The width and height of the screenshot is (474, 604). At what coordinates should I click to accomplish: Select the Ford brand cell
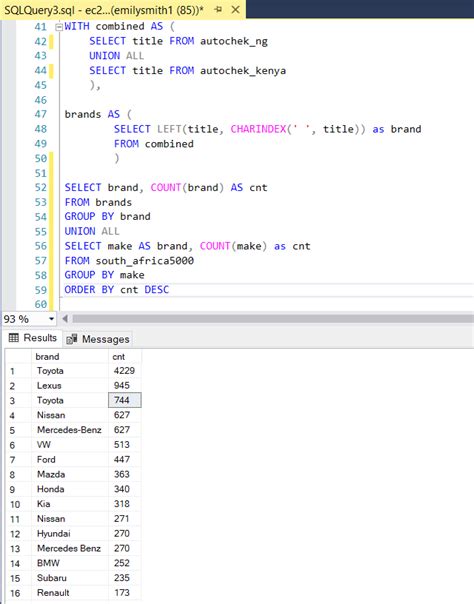(x=70, y=459)
